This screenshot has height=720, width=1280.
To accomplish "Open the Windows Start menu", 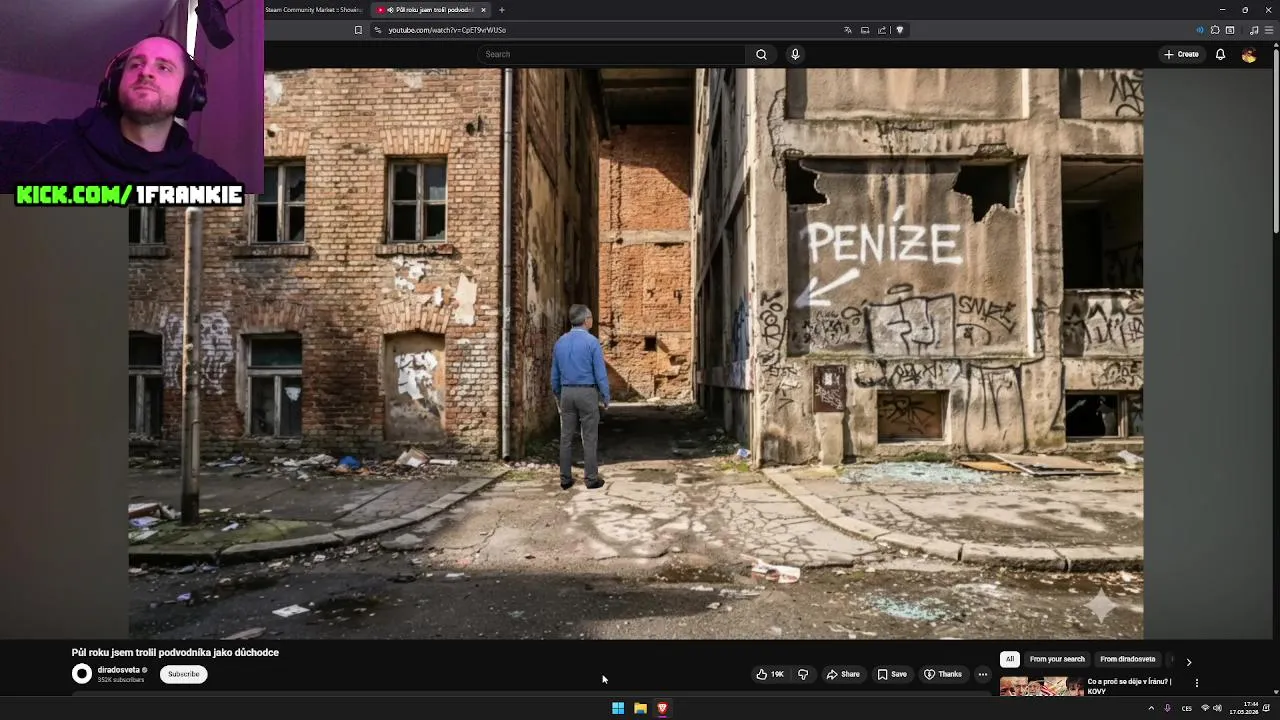I will 618,708.
